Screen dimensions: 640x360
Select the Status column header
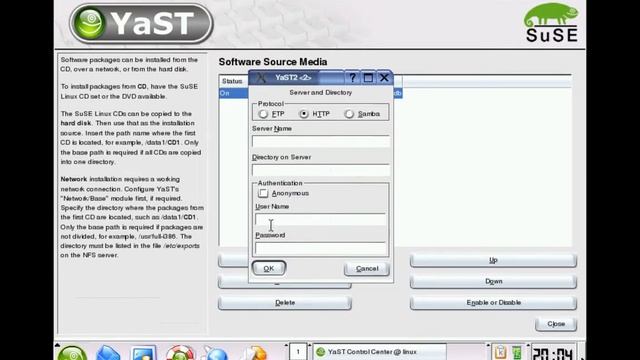pos(233,81)
